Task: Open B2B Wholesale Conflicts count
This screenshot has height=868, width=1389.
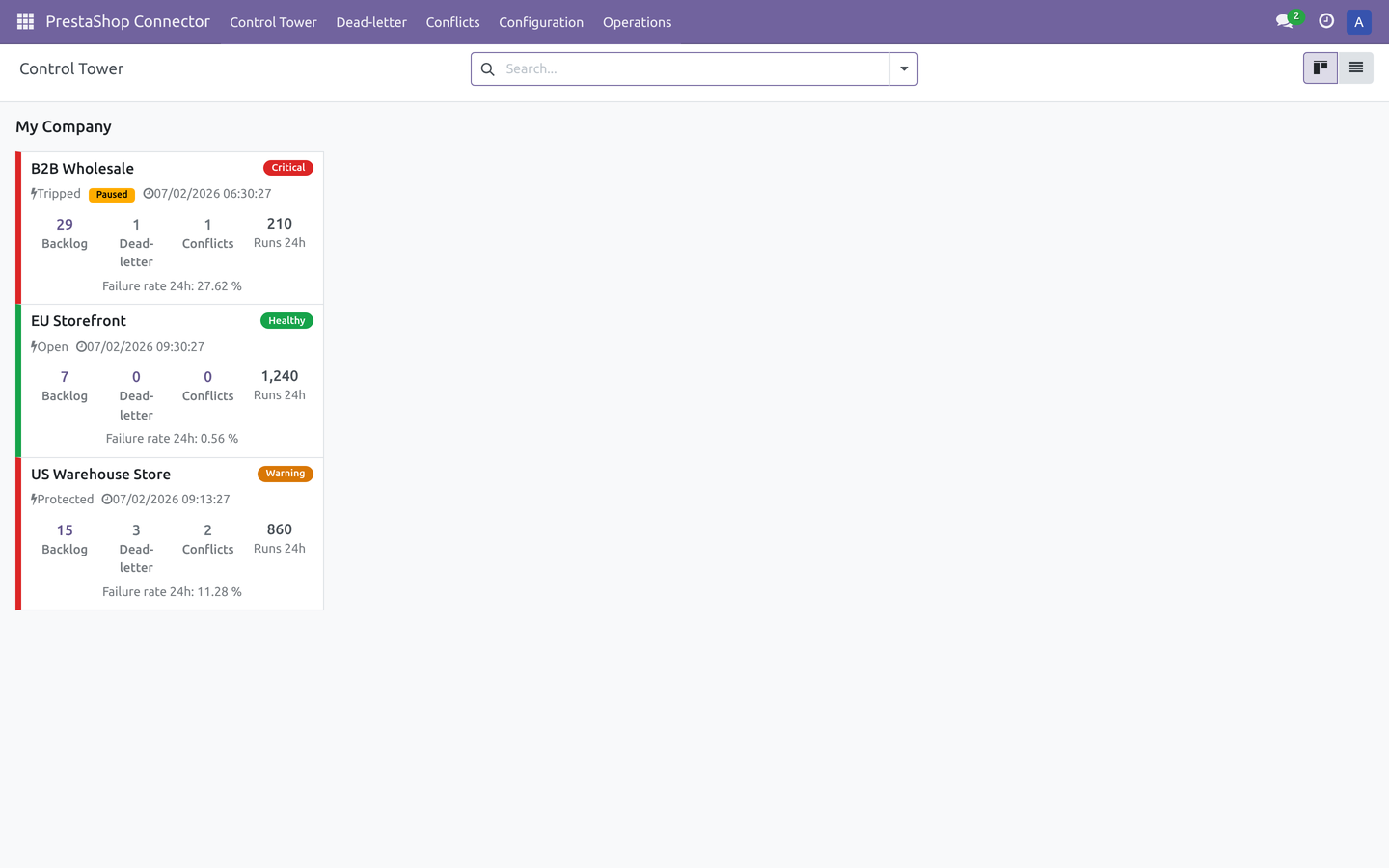Action: (207, 233)
